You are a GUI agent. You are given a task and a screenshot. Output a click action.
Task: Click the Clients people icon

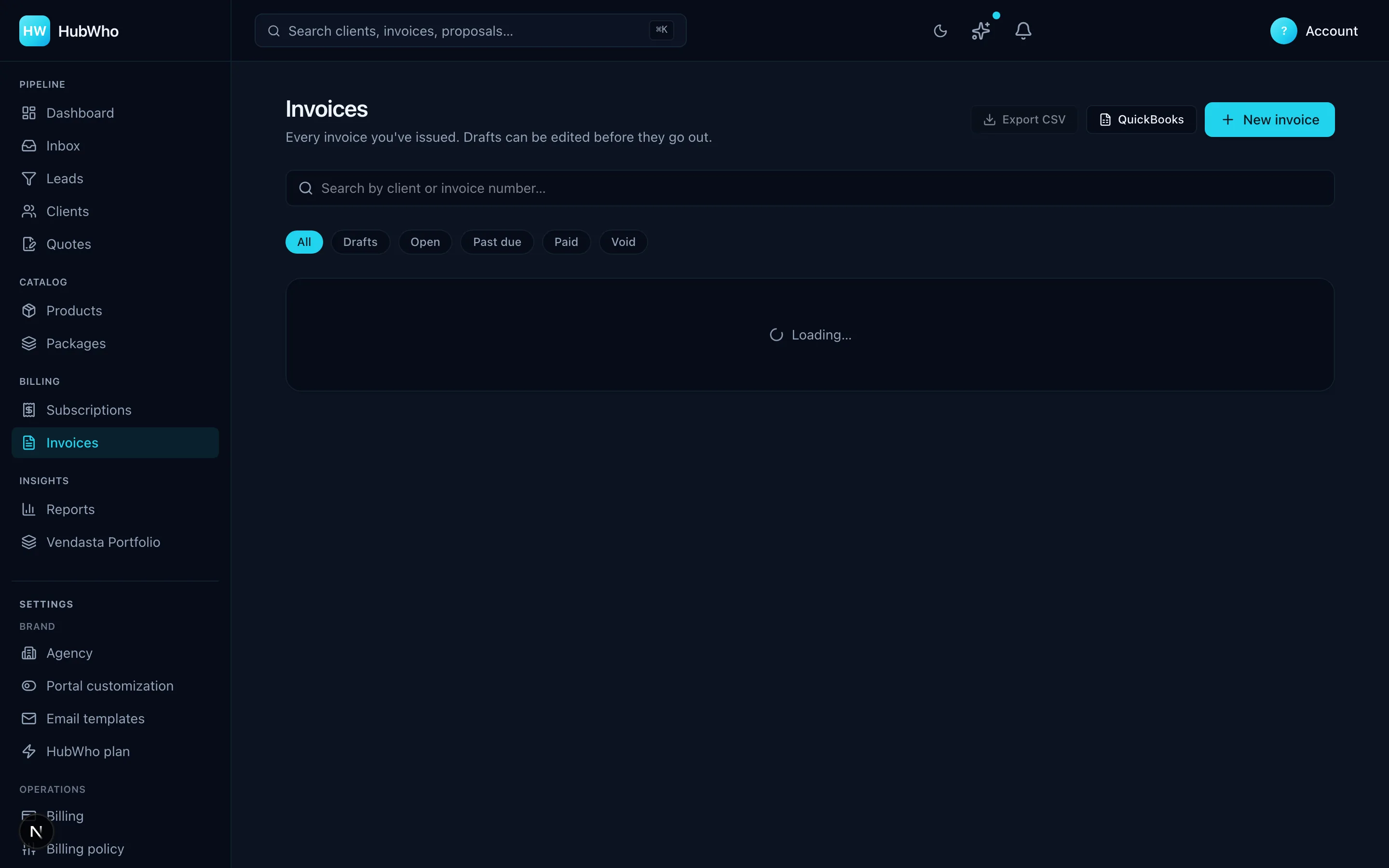tap(29, 211)
